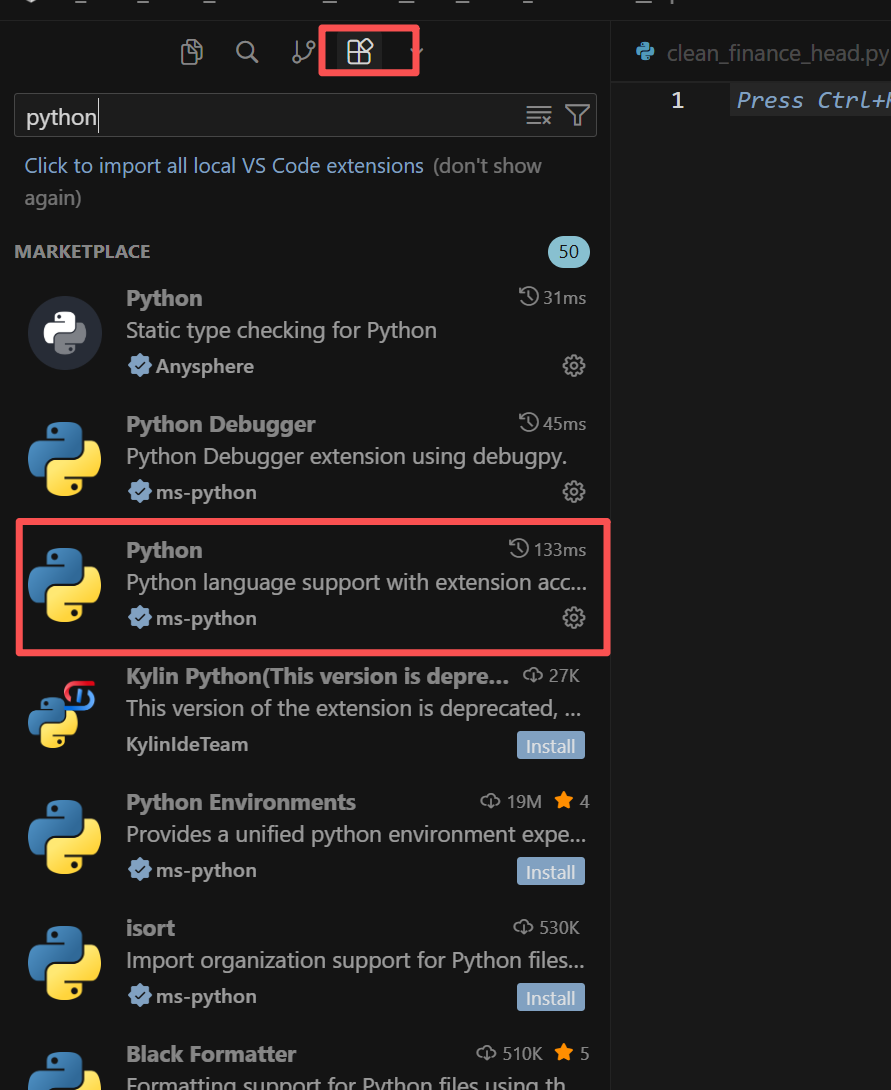
Task: Open manage gear for Python Debugger
Action: click(x=573, y=491)
